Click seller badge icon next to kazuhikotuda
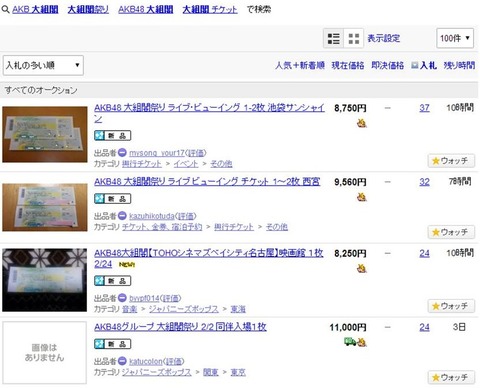The height and width of the screenshot is (388, 480). point(122,216)
